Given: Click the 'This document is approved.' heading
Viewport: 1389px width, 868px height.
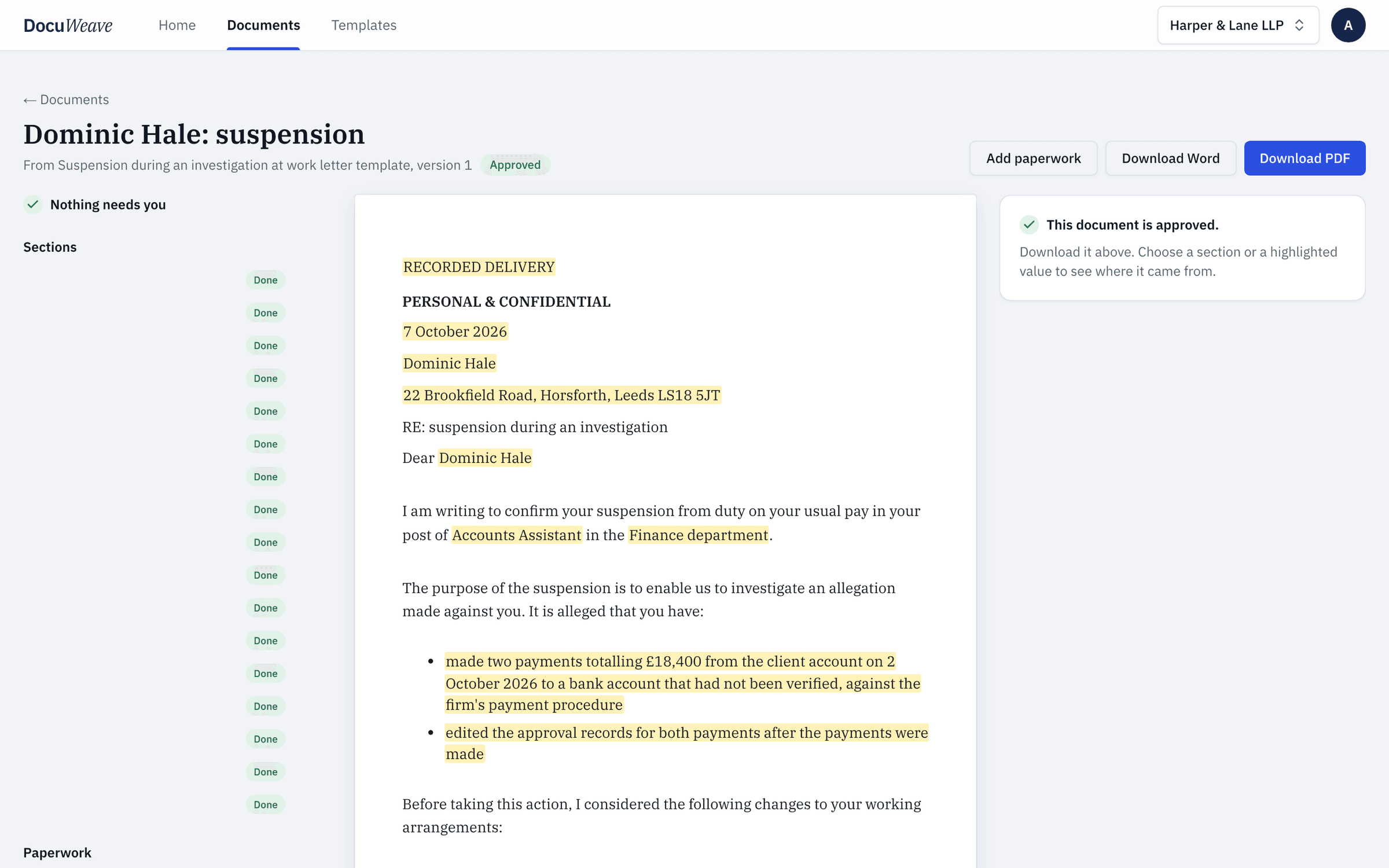Looking at the screenshot, I should pos(1132,225).
